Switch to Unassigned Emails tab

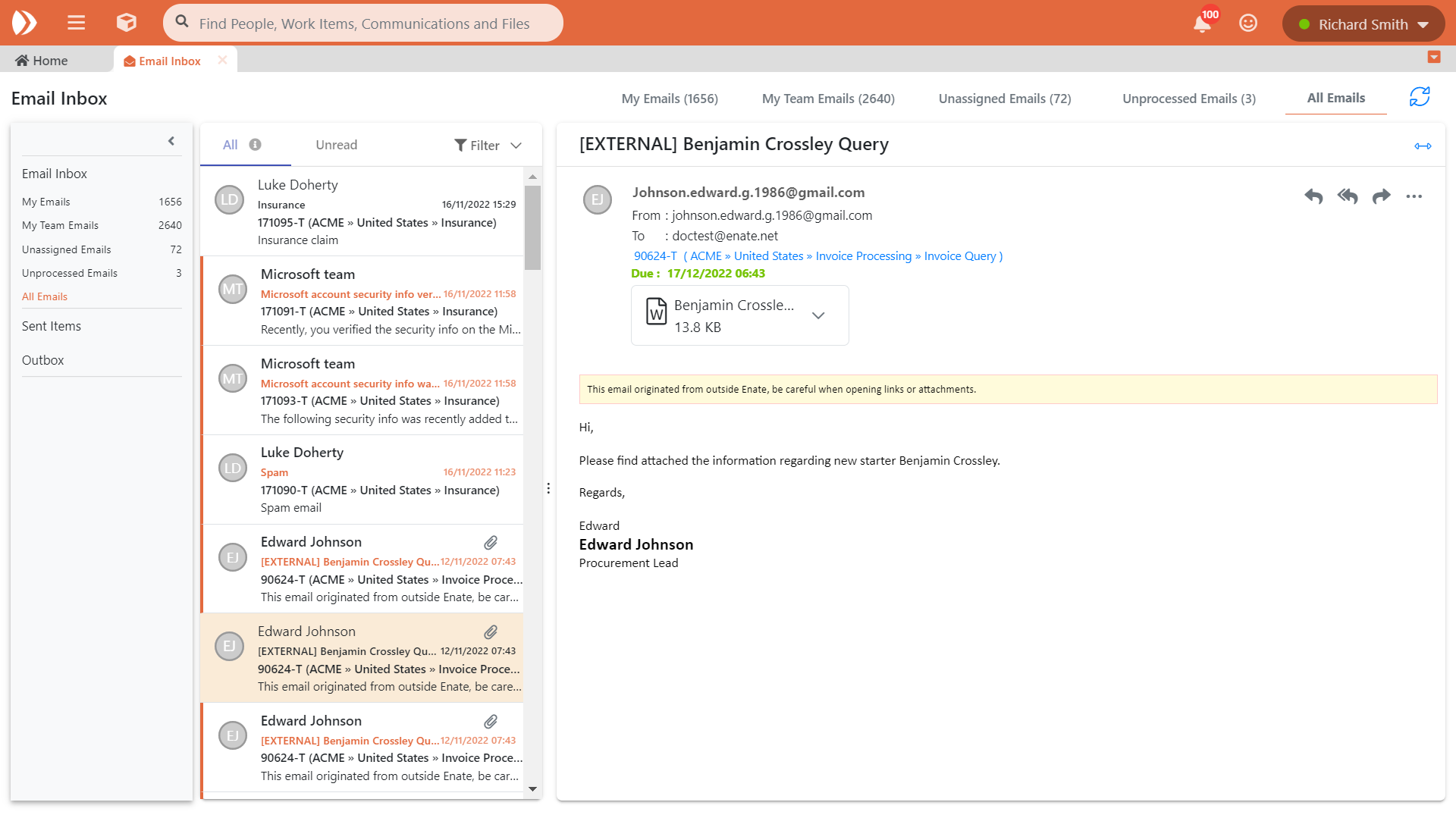1004,99
